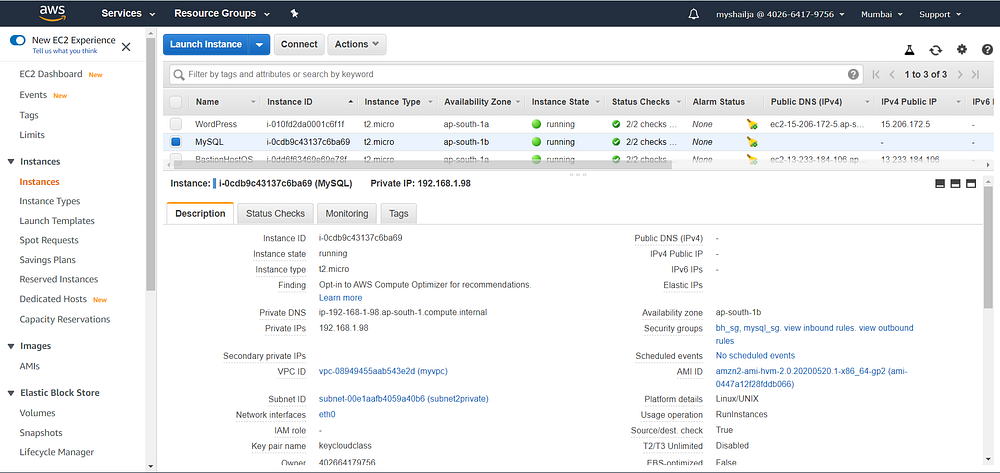Open the Mumbai region dropdown

click(x=881, y=14)
